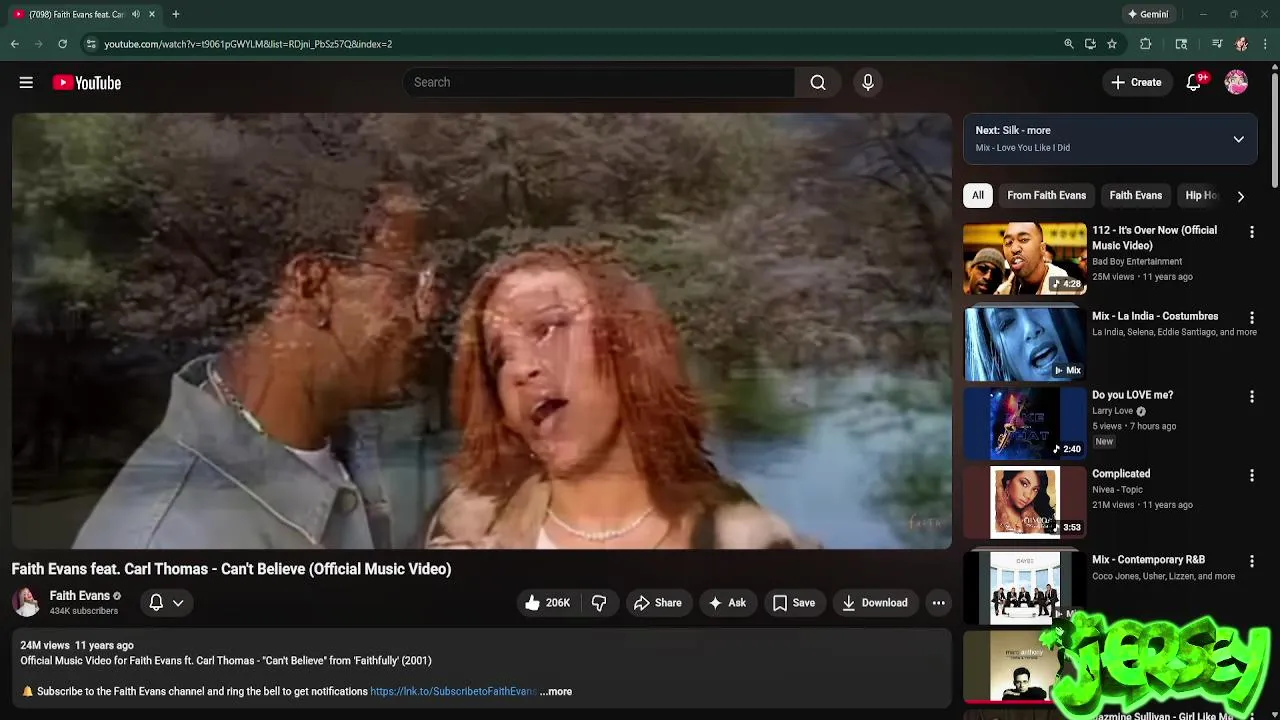
Task: Open a new browser tab
Action: pos(176,14)
